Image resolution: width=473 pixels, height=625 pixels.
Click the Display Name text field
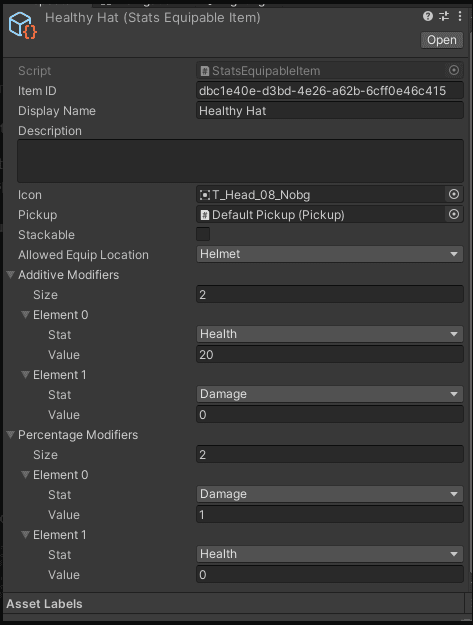[330, 110]
